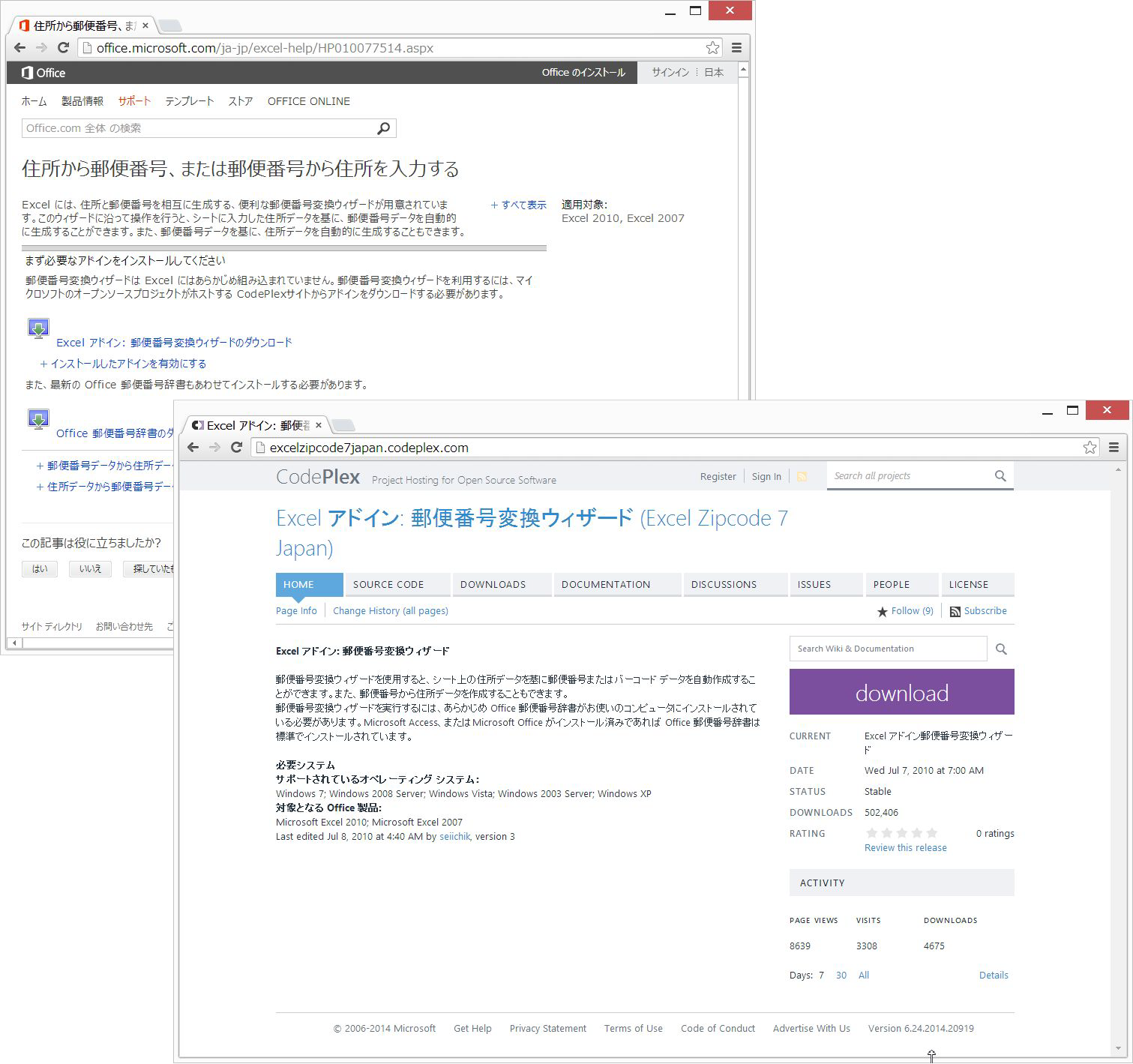Open seiichik user profile link
This screenshot has height=1064, width=1133.
tap(455, 837)
